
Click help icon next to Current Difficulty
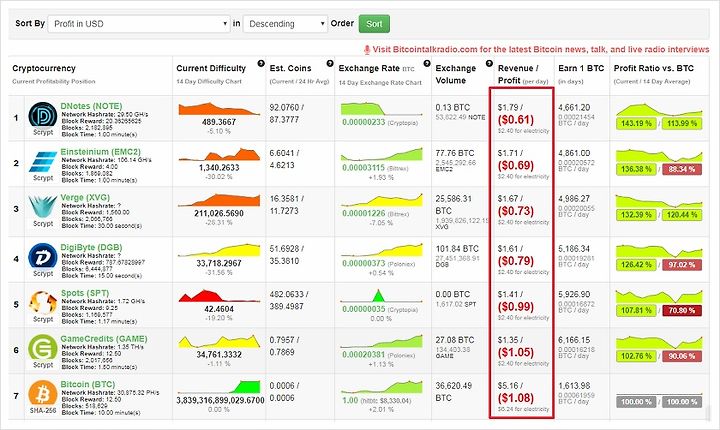coord(261,63)
